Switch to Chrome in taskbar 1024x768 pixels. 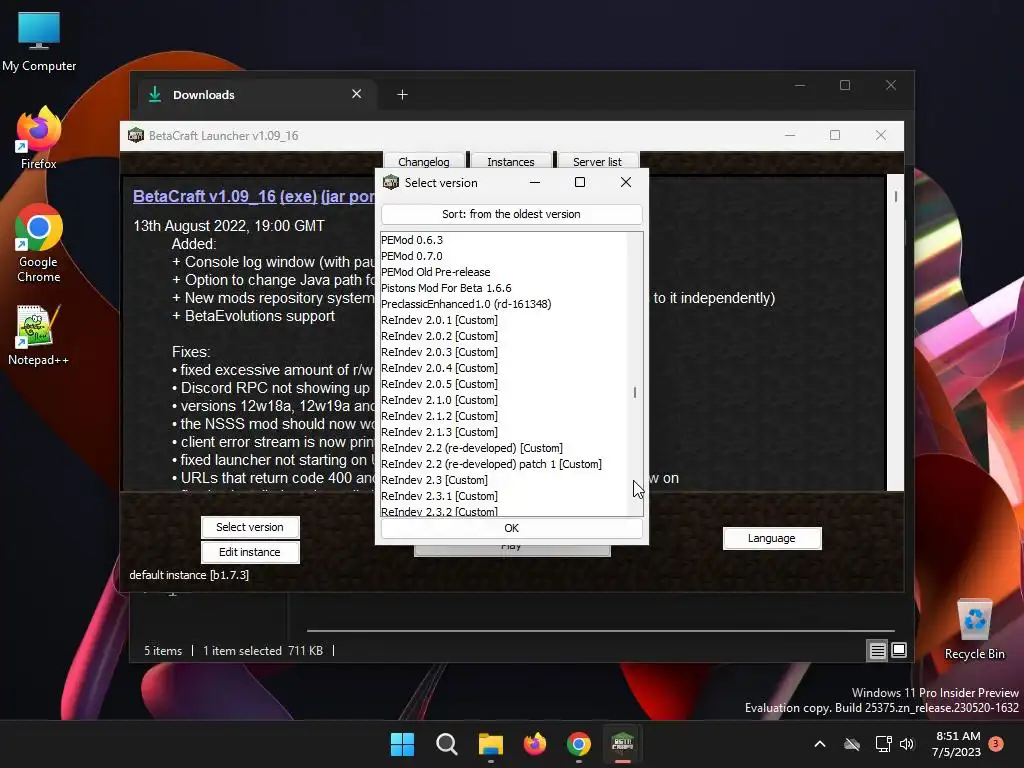pos(579,744)
